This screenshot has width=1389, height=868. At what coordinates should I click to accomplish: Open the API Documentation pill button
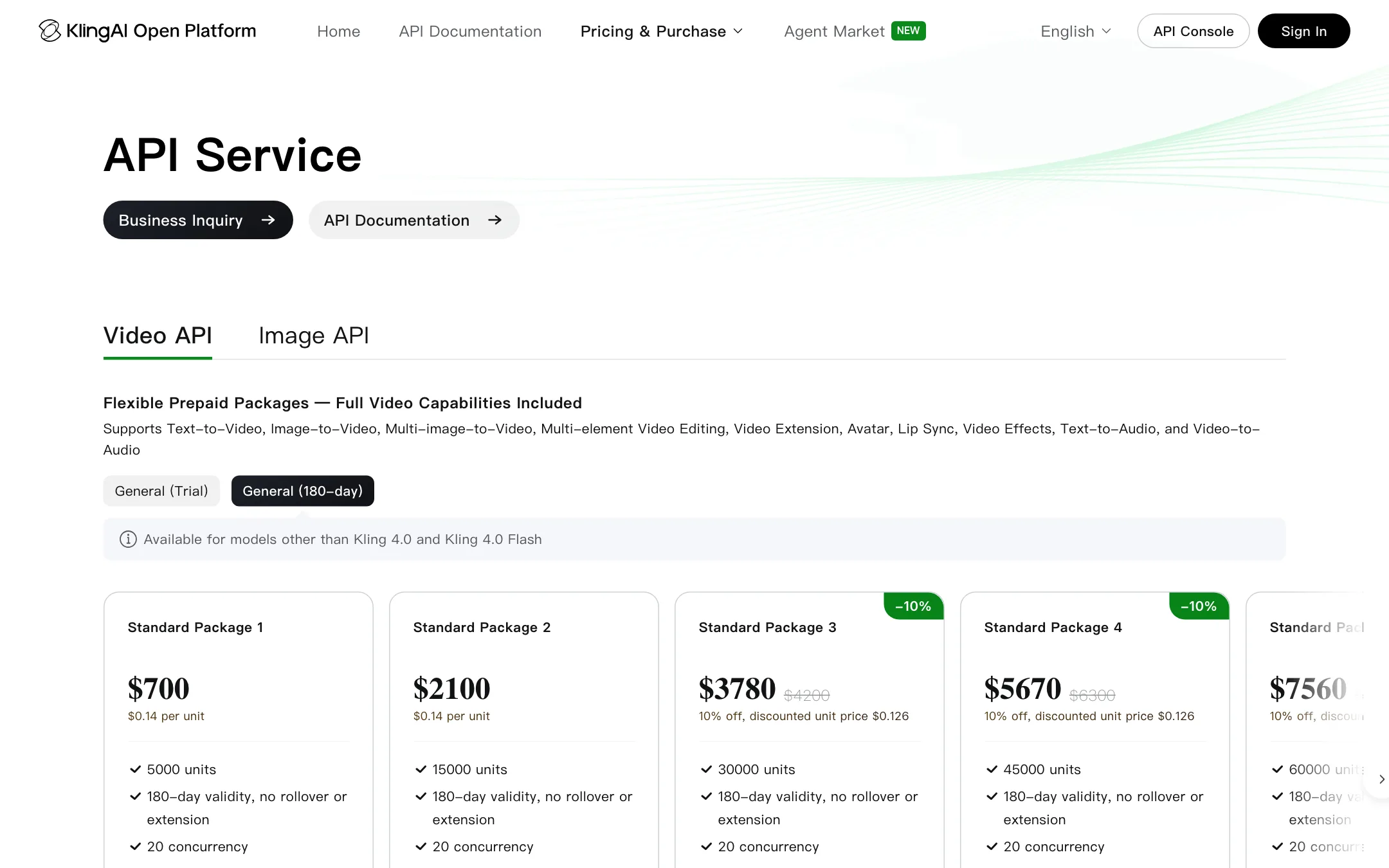coord(413,220)
